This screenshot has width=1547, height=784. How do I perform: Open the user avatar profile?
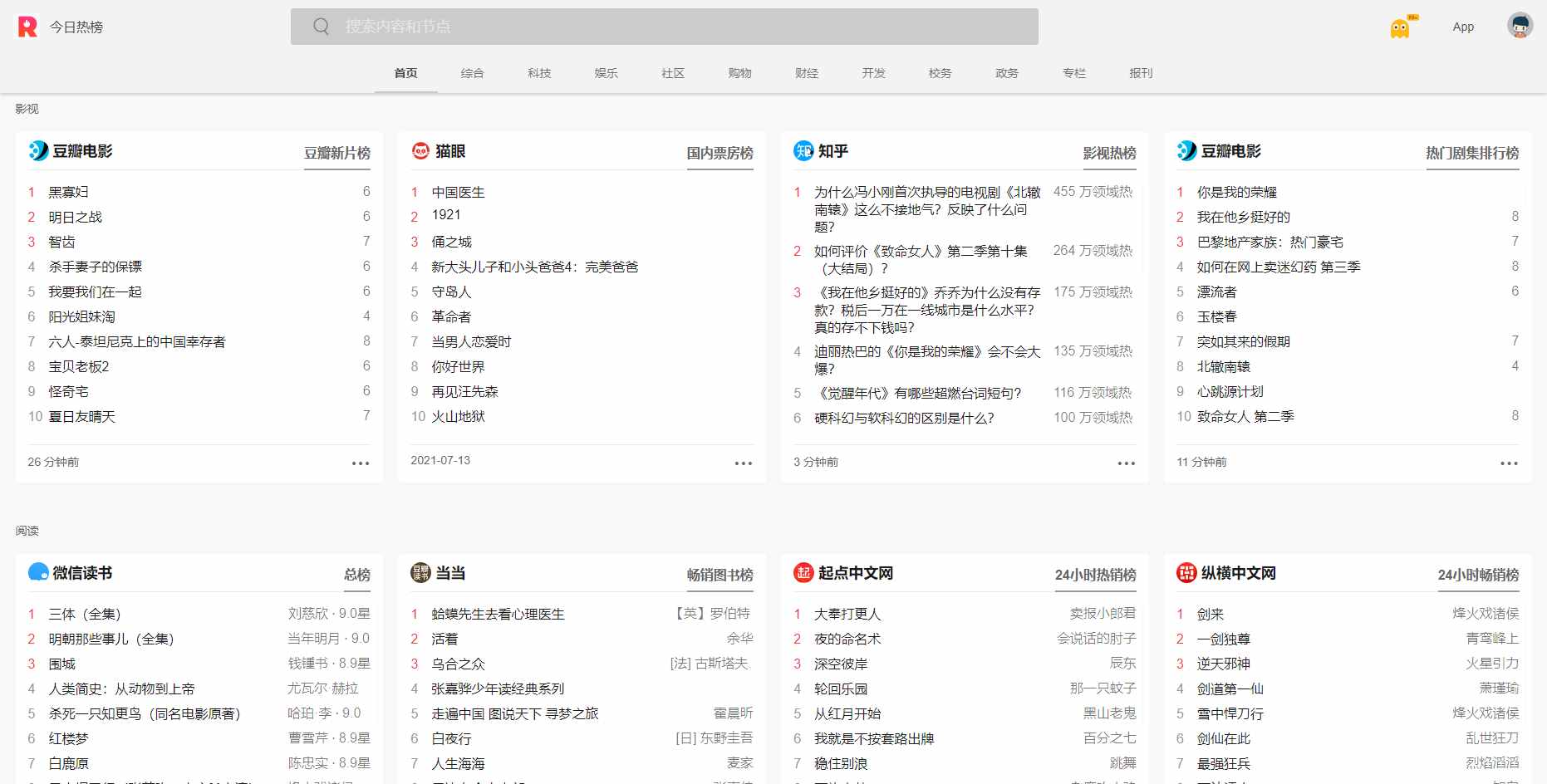1520,26
